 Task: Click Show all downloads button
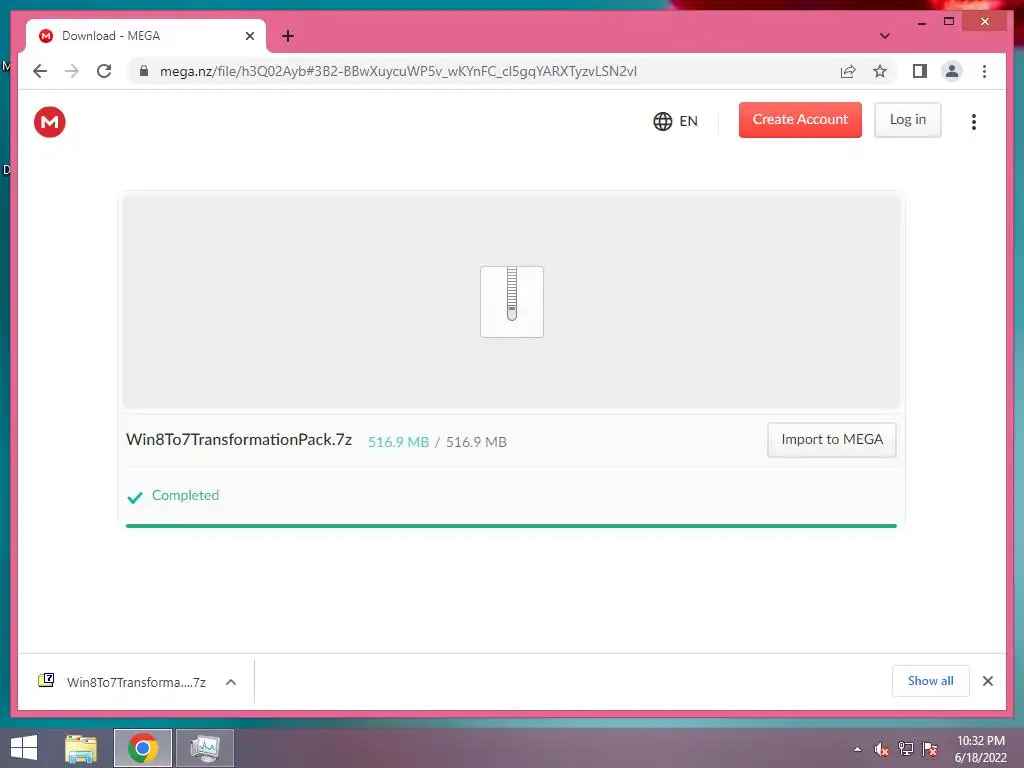click(x=931, y=681)
